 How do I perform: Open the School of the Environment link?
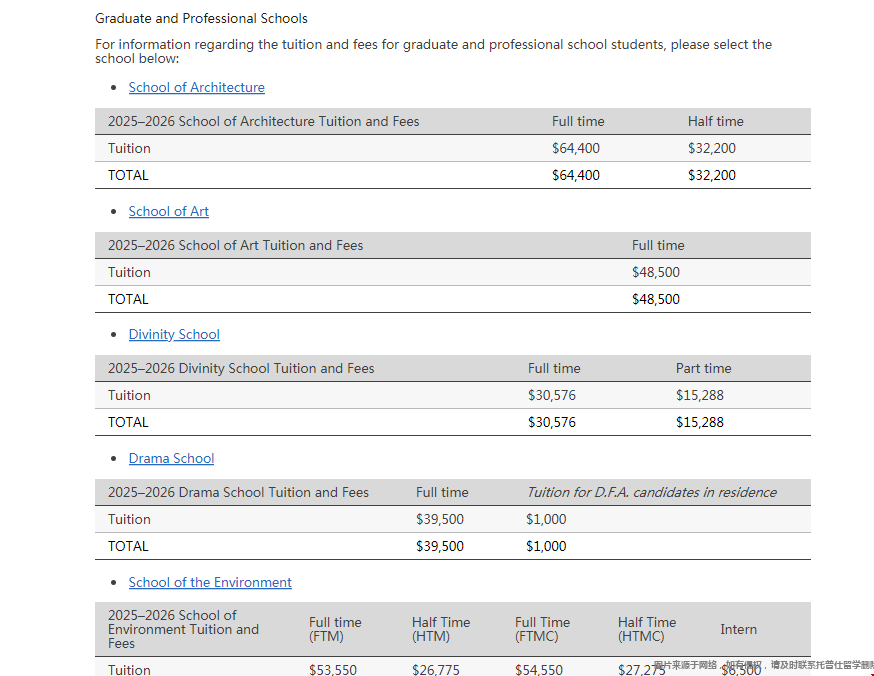point(210,582)
